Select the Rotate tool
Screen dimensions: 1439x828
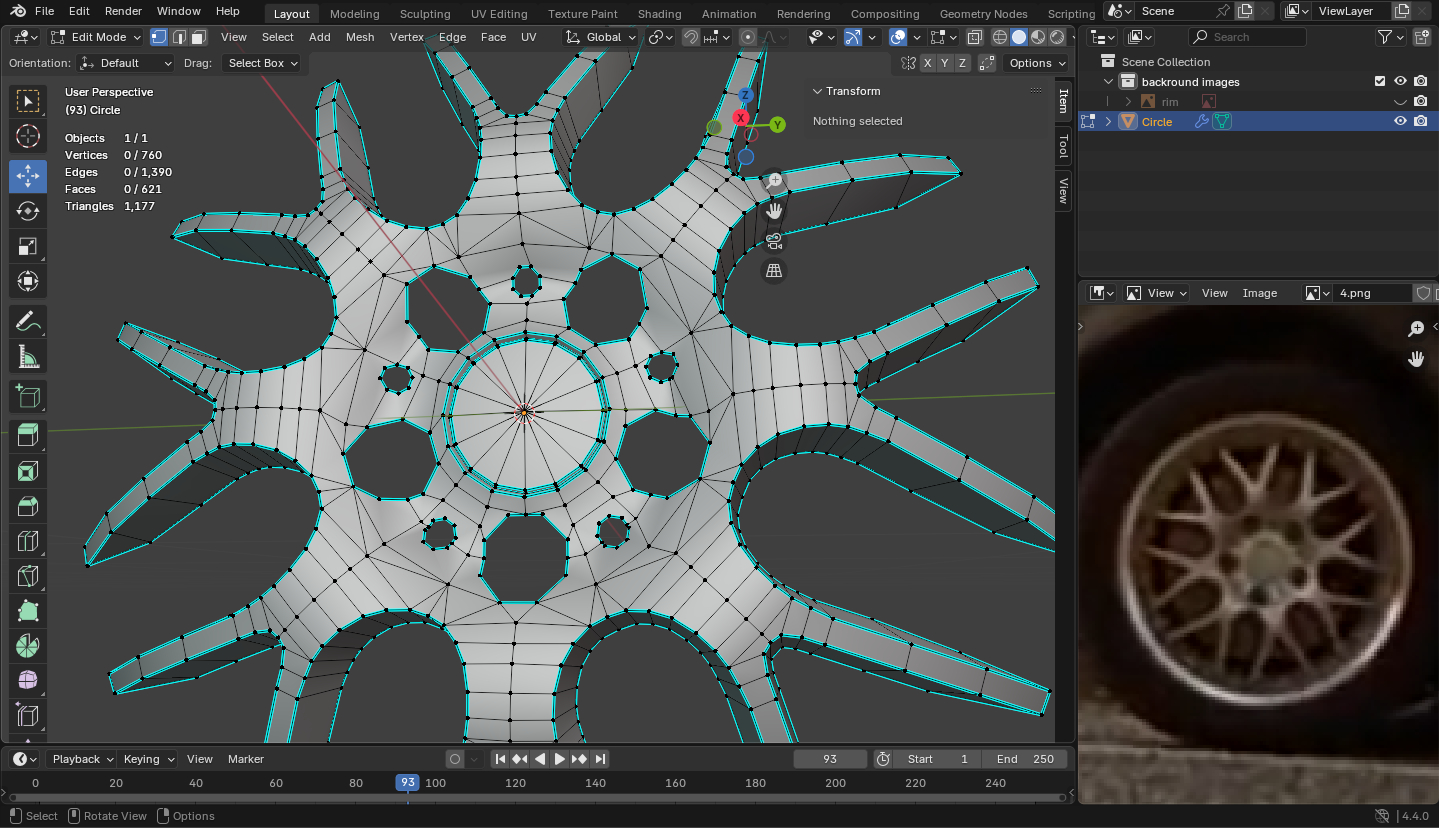pyautogui.click(x=28, y=211)
